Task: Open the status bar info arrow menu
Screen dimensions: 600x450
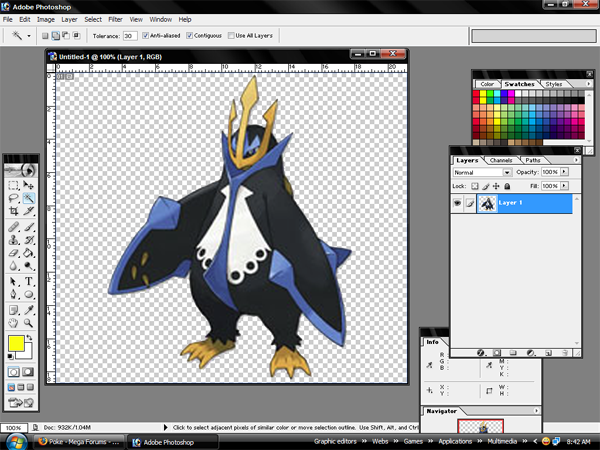Action: [166, 427]
